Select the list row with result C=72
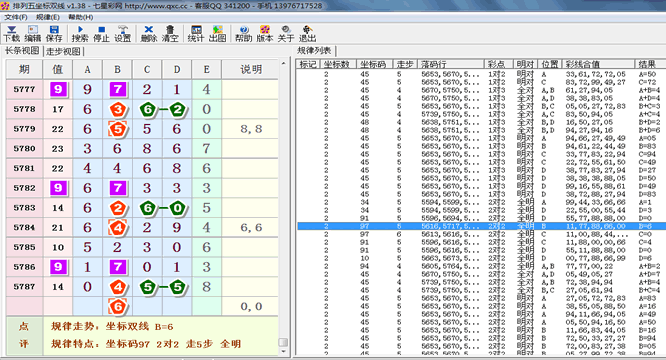Viewport: 666px width, 360px height. coord(481,82)
